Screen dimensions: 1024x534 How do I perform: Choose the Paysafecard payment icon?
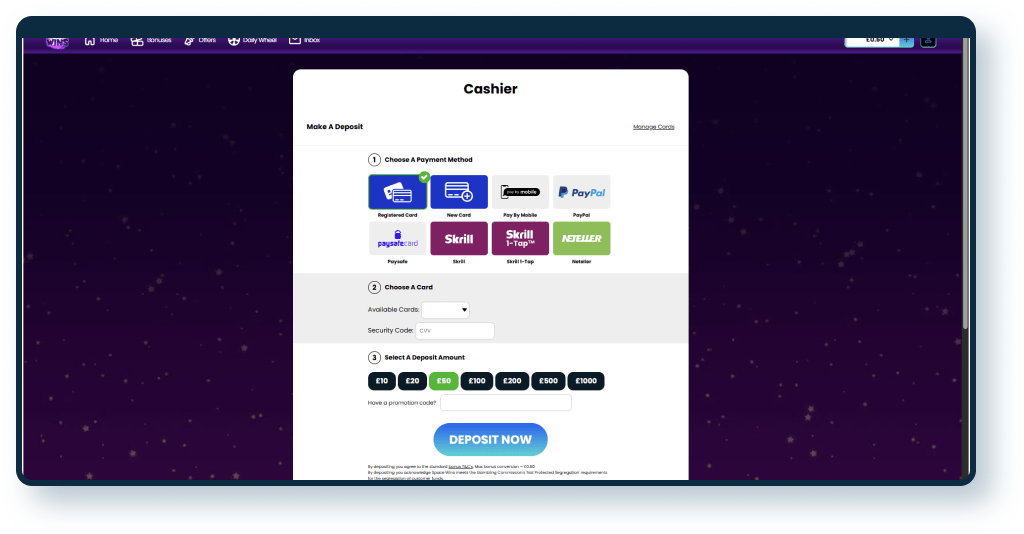click(x=398, y=239)
